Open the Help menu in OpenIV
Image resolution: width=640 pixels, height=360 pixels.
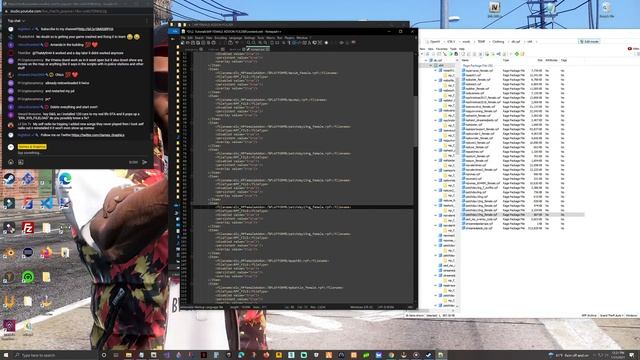click(x=462, y=49)
